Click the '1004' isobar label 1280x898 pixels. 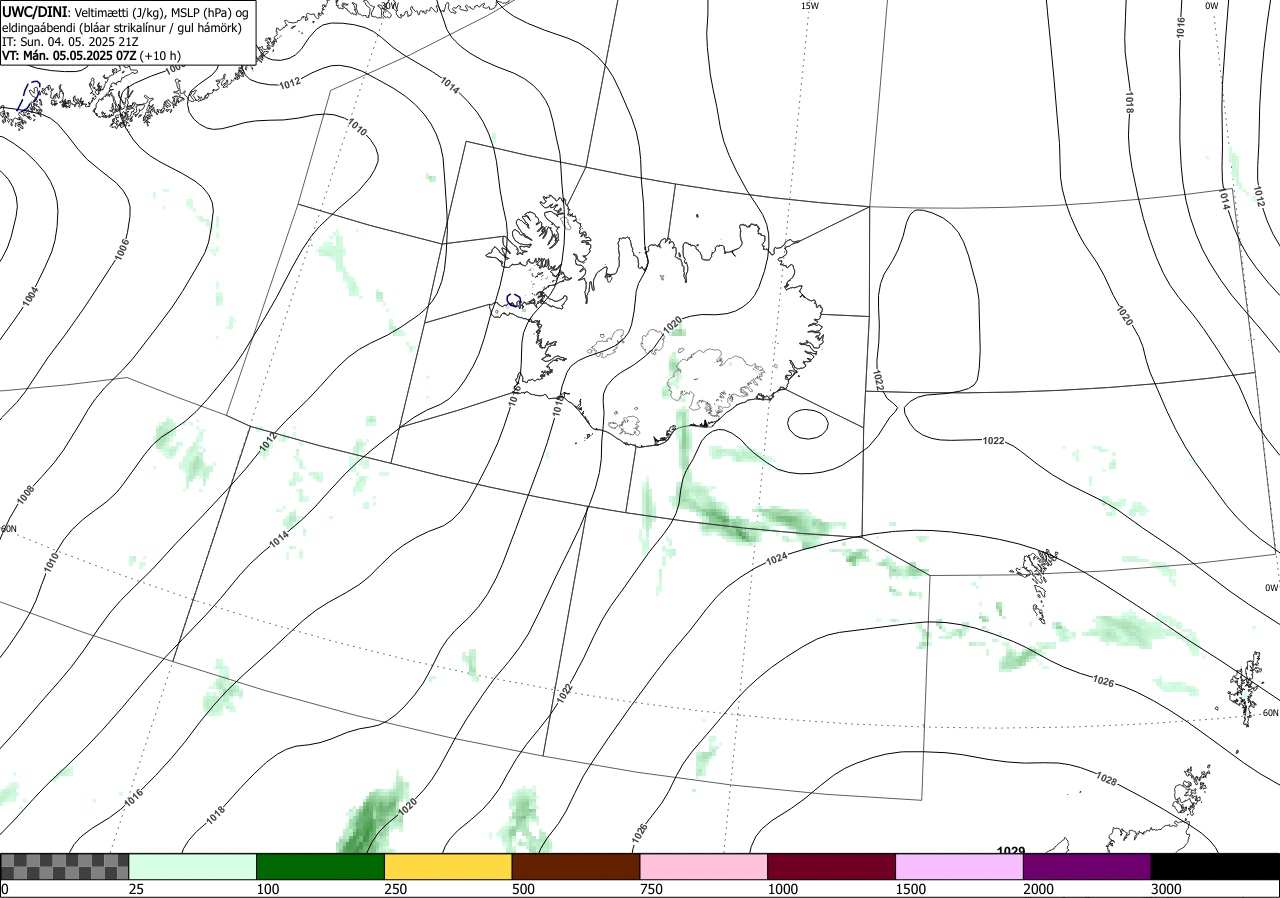click(30, 296)
